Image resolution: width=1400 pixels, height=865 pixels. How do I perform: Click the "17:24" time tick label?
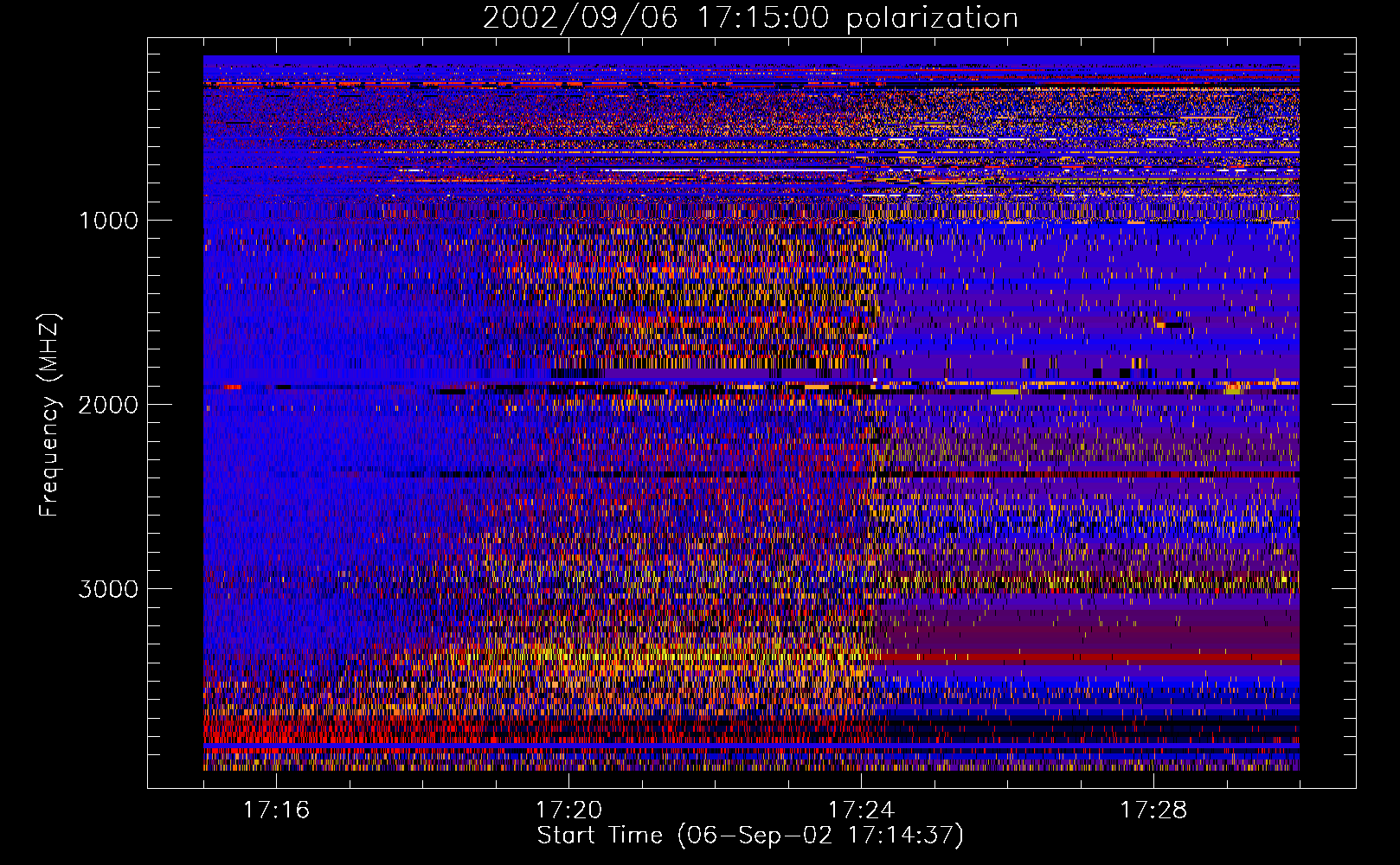click(x=861, y=811)
